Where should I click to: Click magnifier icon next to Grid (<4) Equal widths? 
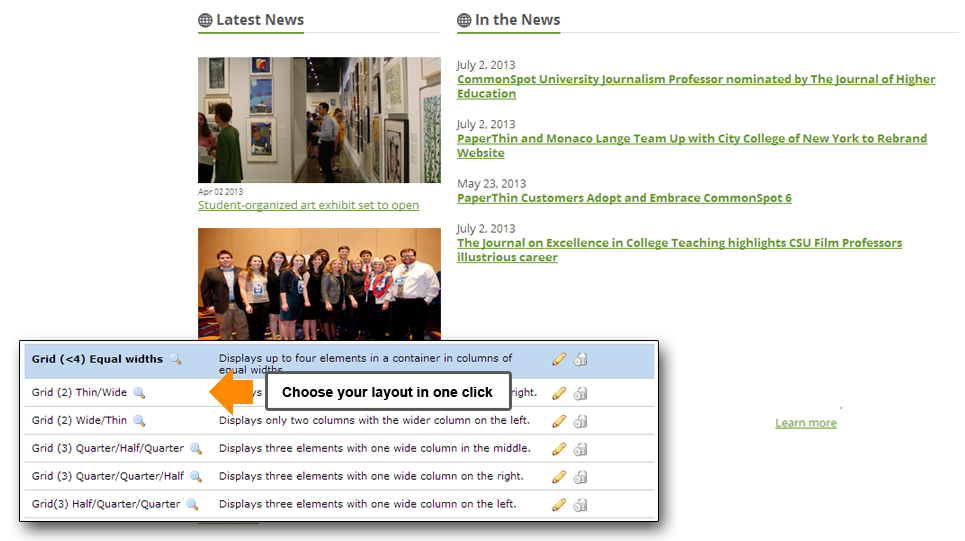tap(175, 359)
